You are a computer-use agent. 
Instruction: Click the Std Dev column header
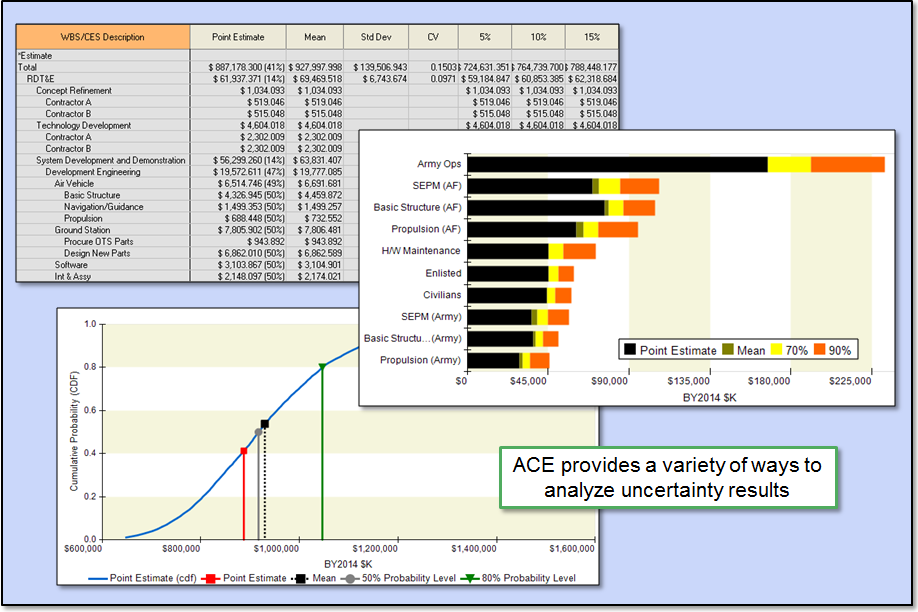(x=375, y=37)
